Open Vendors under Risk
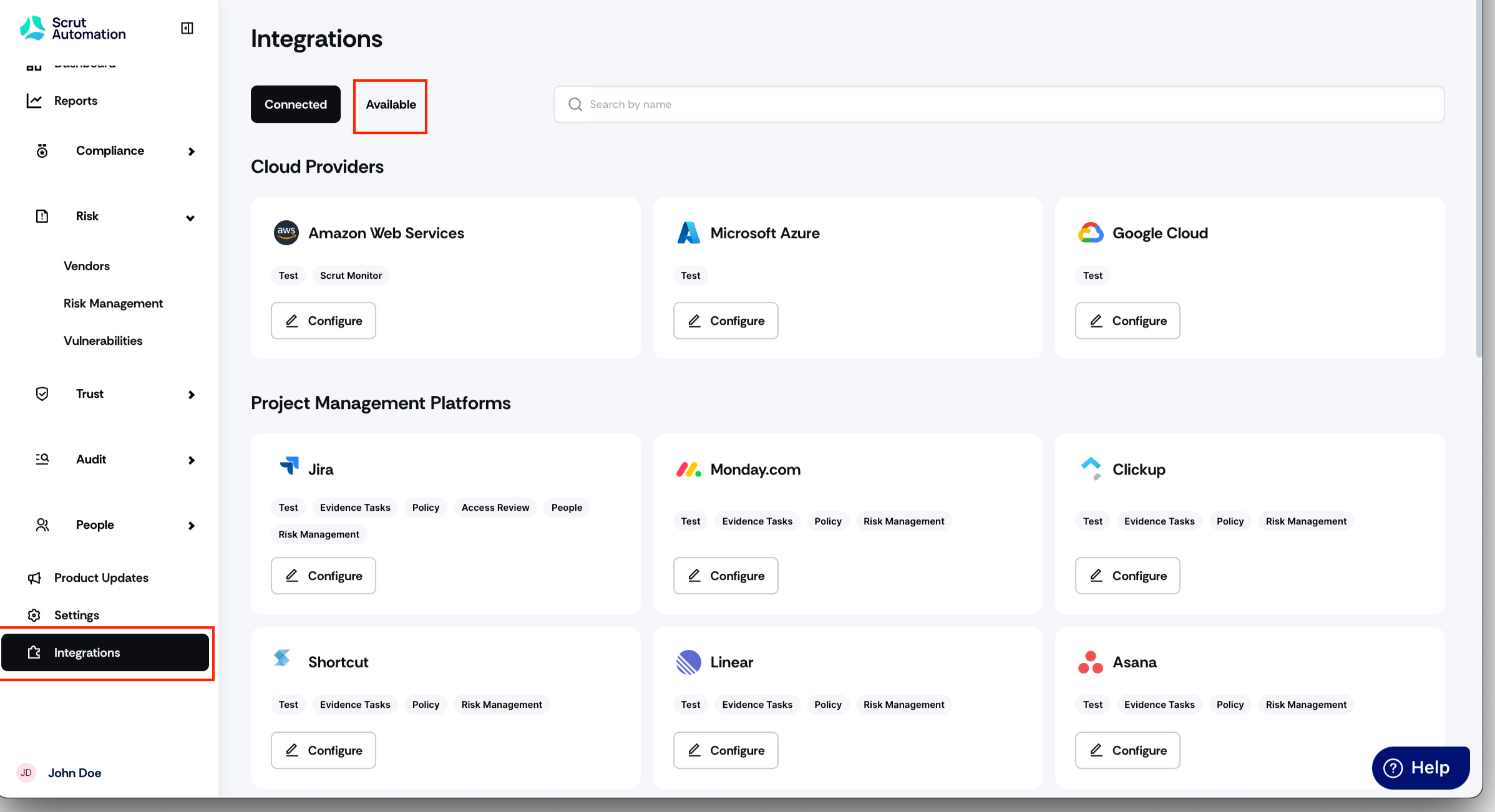The image size is (1495, 812). pos(87,266)
